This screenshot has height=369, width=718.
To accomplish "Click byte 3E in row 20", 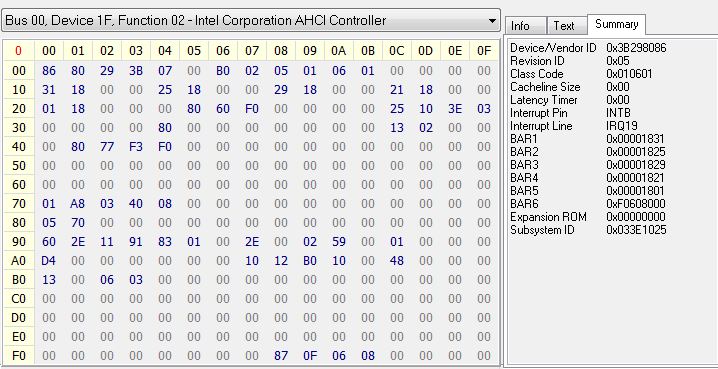I will coord(455,109).
